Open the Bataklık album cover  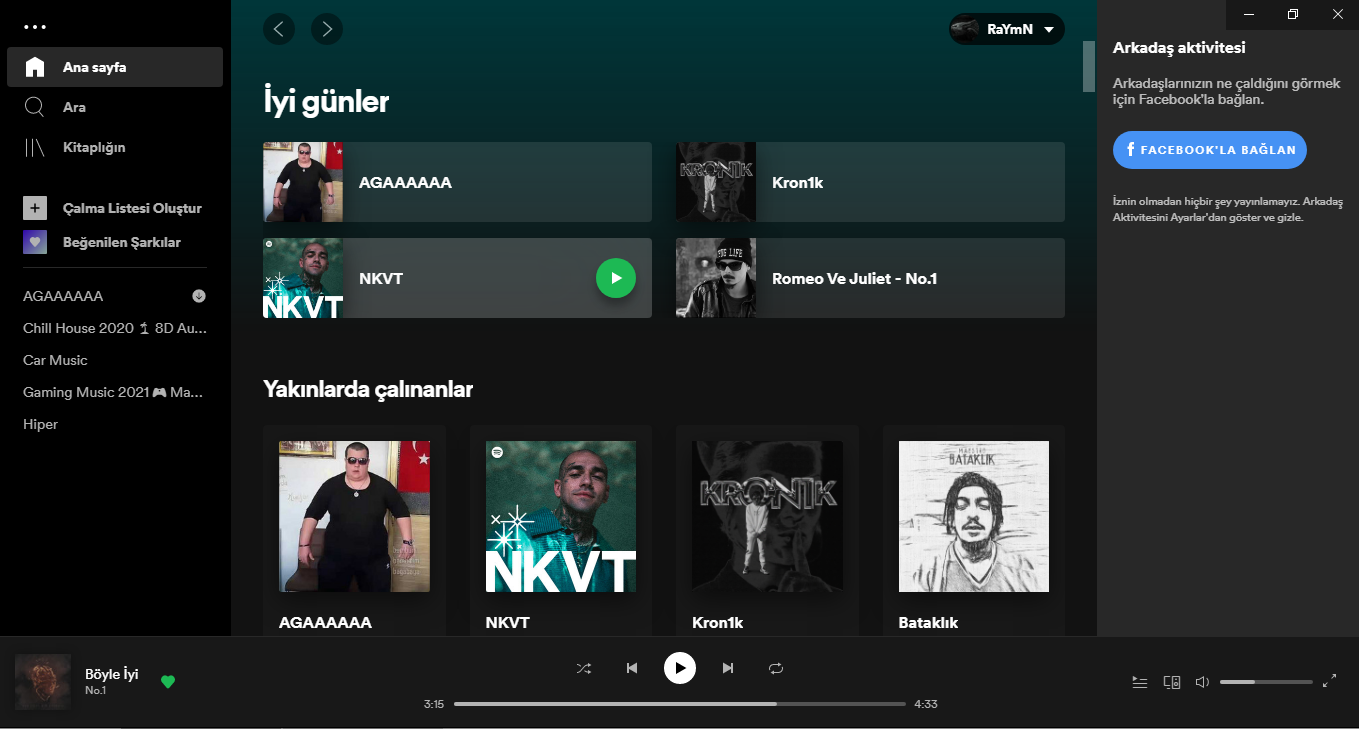(974, 516)
